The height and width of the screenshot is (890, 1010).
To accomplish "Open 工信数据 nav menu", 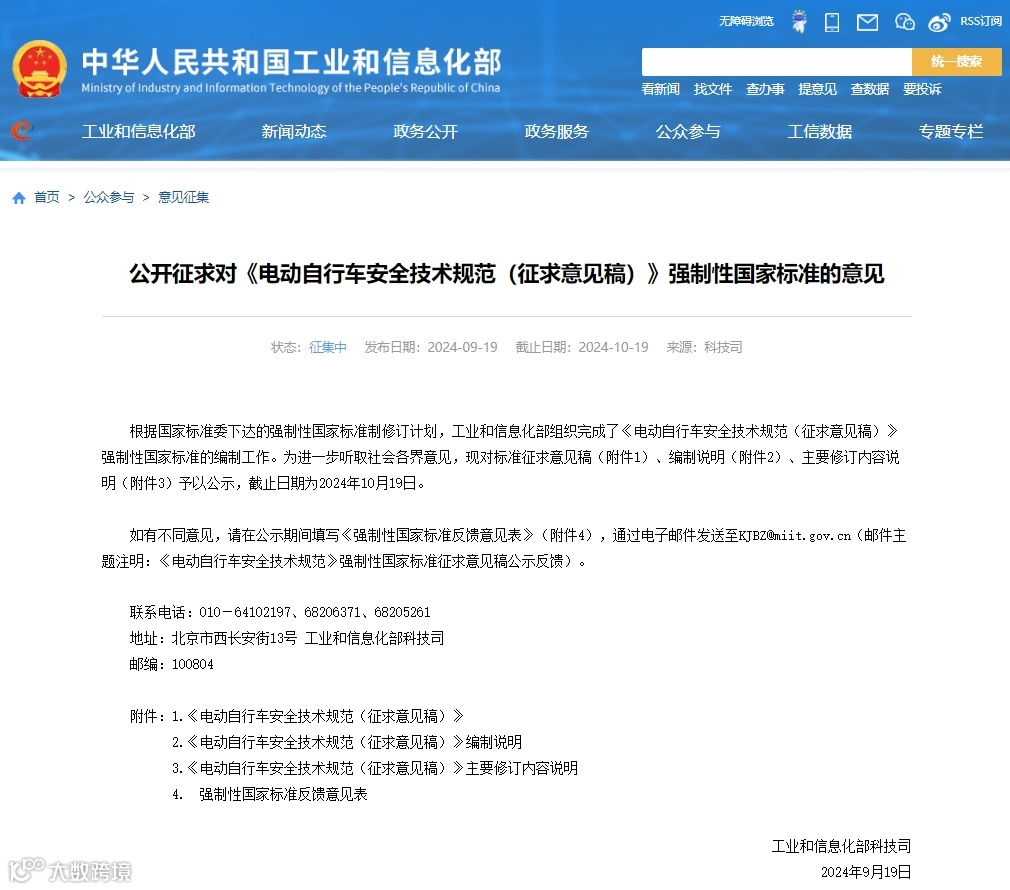I will point(819,131).
